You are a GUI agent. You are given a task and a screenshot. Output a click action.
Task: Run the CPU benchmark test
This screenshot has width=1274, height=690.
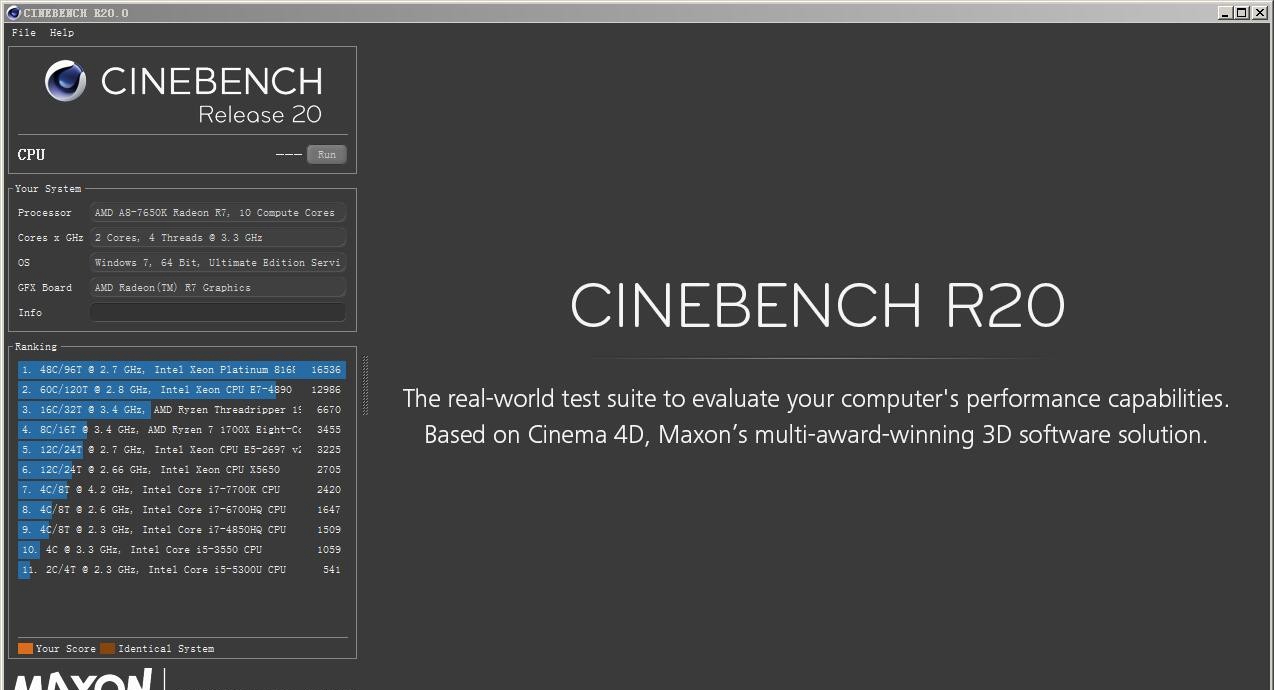327,154
